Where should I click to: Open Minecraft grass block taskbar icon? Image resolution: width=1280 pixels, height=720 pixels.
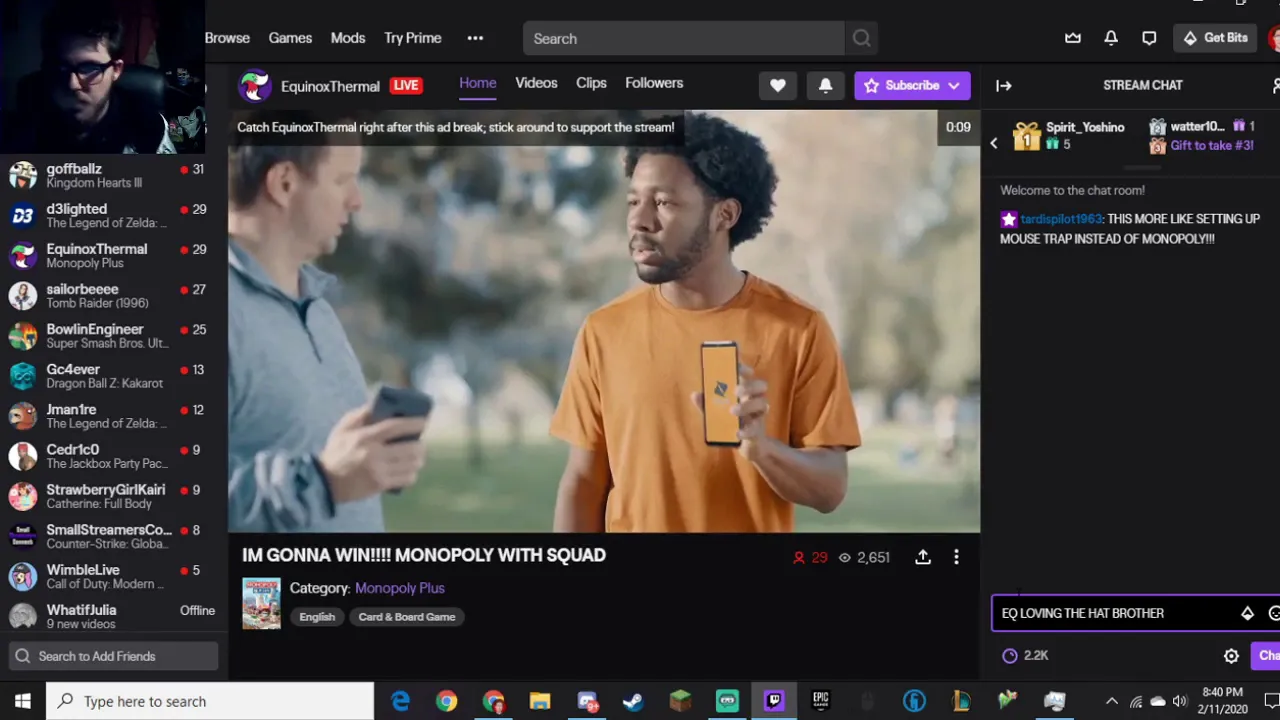pyautogui.click(x=680, y=701)
